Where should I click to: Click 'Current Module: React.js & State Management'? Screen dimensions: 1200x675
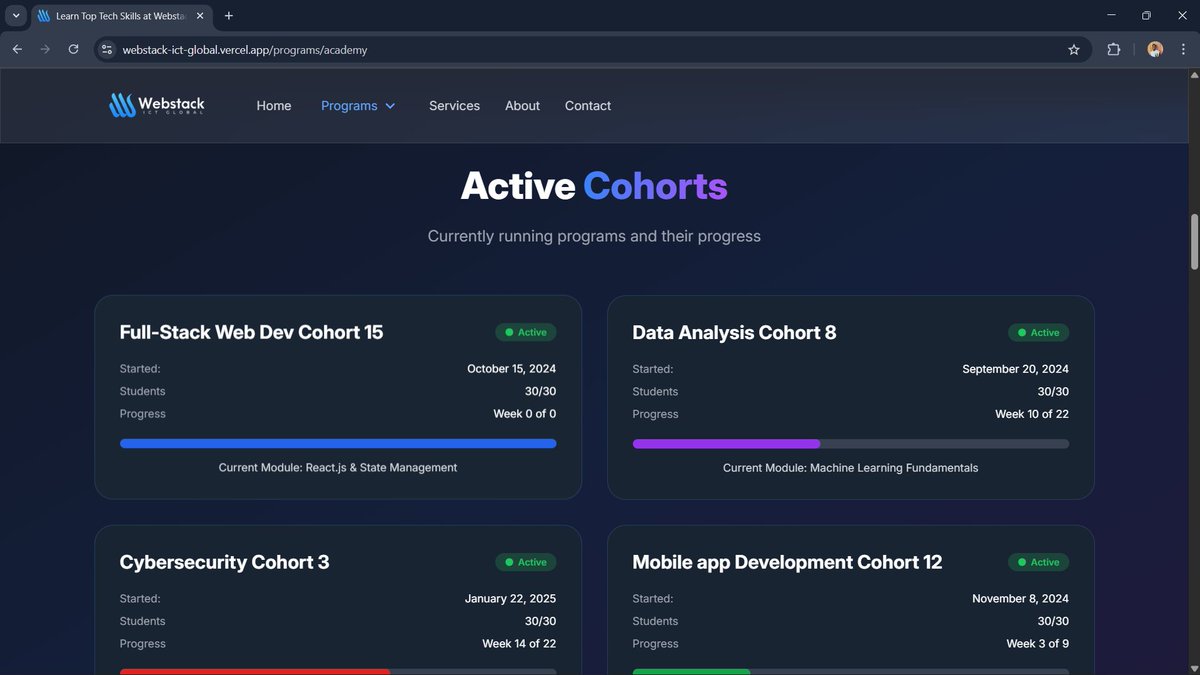pos(338,468)
